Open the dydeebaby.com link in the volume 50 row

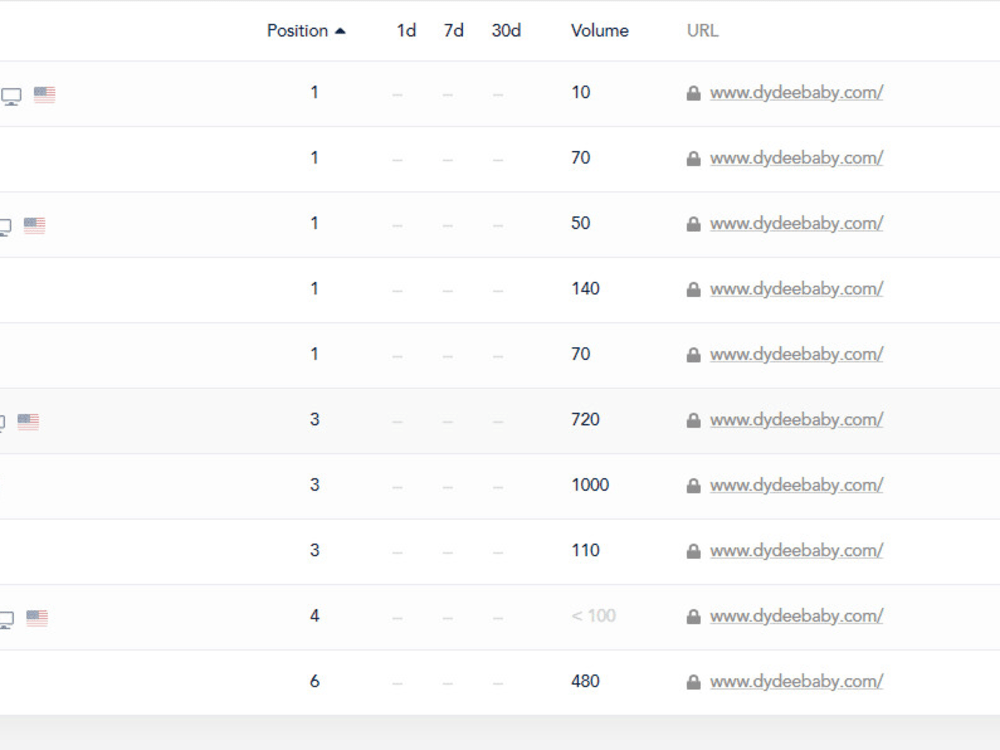[797, 224]
